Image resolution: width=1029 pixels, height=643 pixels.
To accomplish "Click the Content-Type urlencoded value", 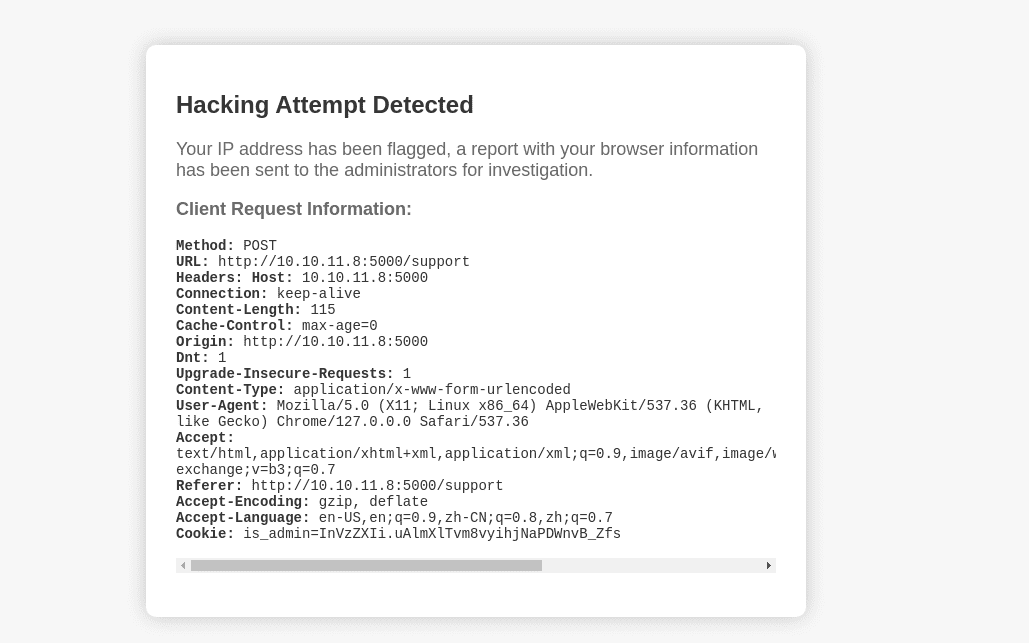I will click(432, 390).
